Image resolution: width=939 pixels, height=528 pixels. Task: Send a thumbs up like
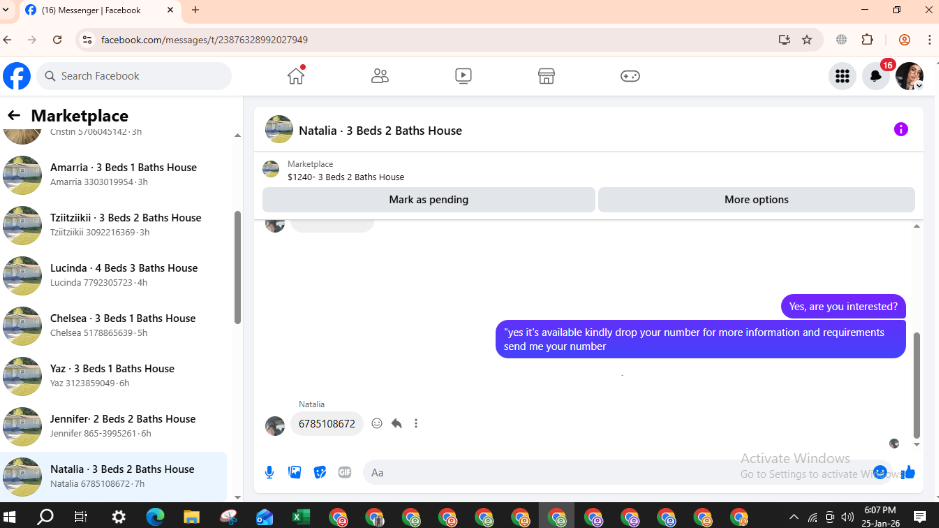tap(908, 472)
